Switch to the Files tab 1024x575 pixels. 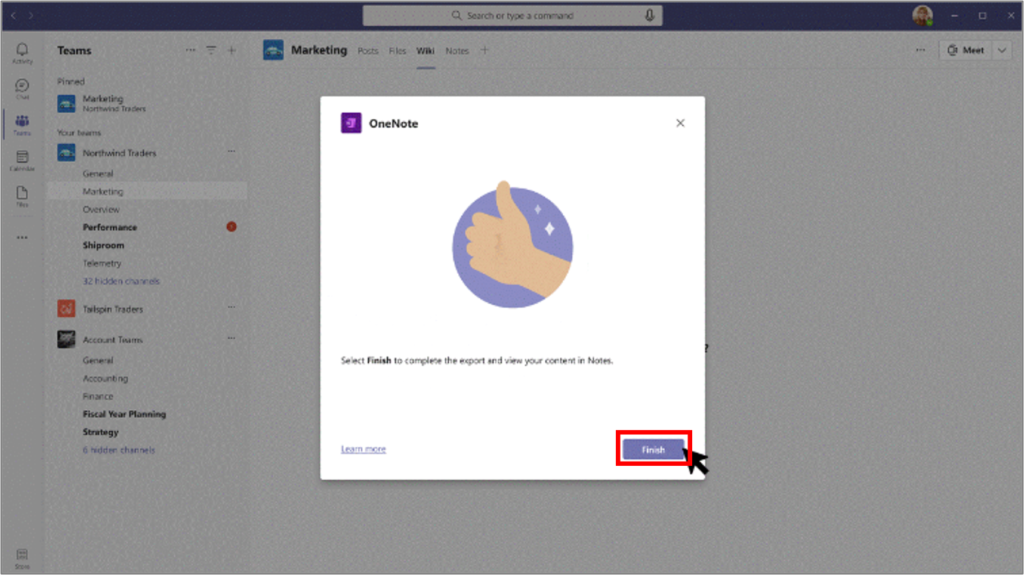pyautogui.click(x=397, y=51)
